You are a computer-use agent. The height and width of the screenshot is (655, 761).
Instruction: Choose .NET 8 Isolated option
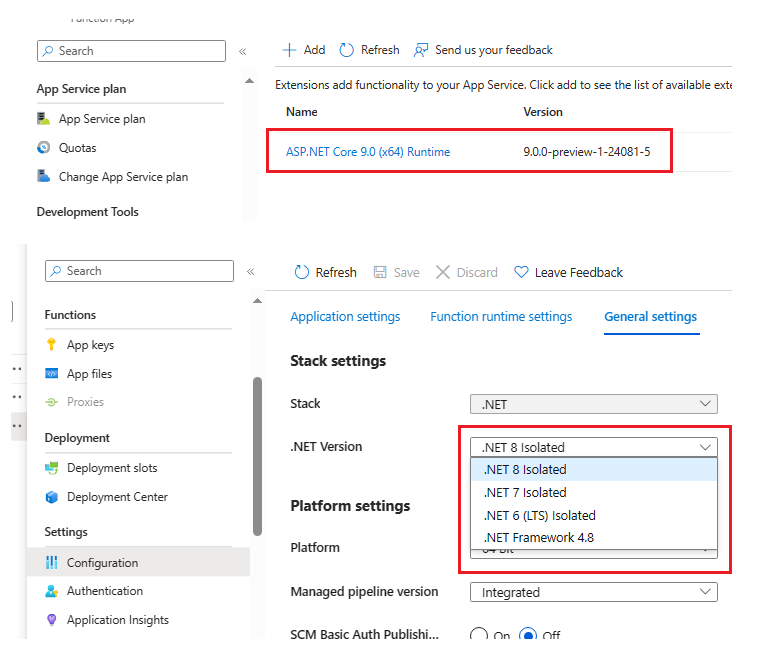coord(594,469)
